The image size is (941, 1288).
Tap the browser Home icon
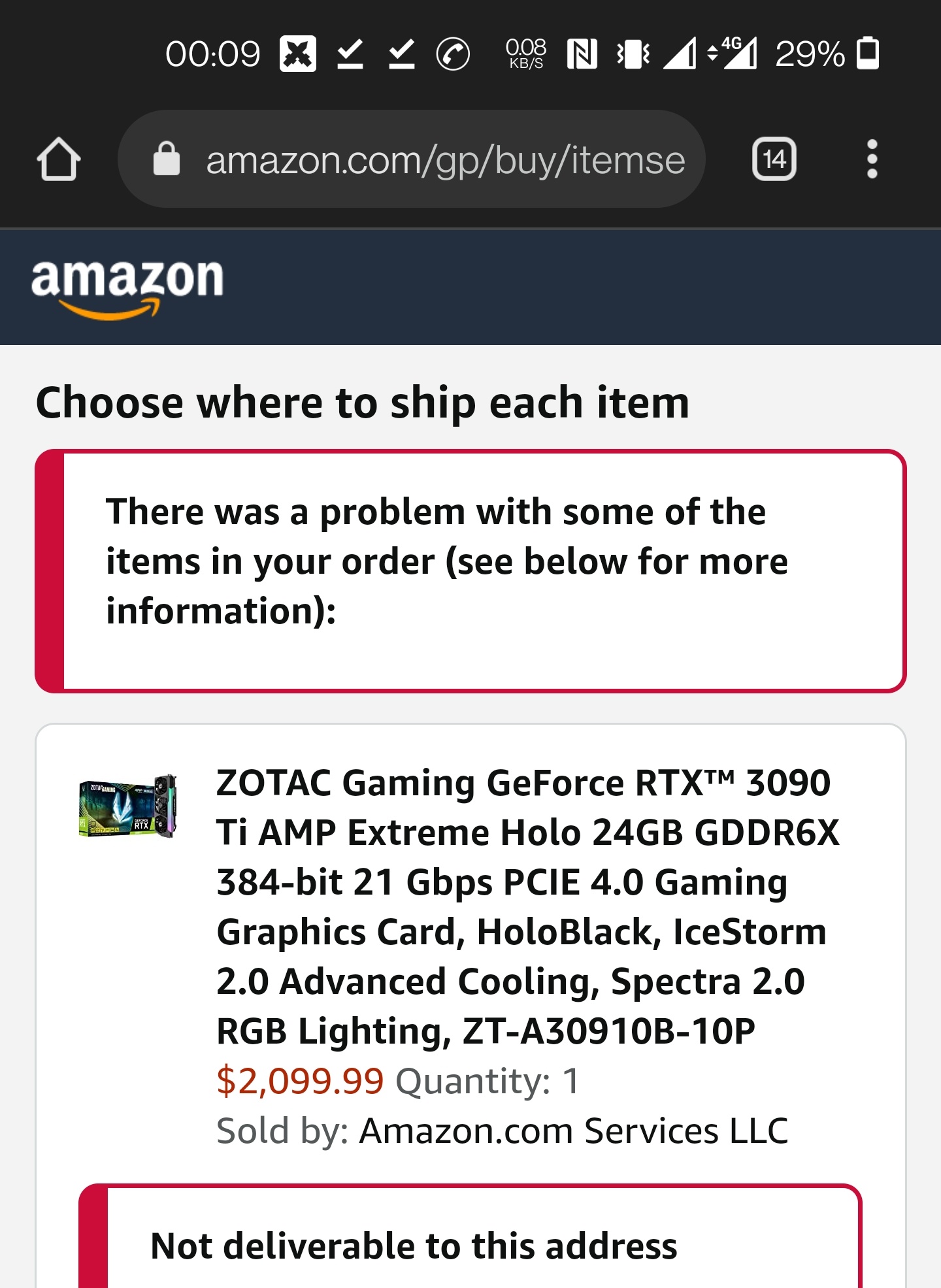(60, 159)
